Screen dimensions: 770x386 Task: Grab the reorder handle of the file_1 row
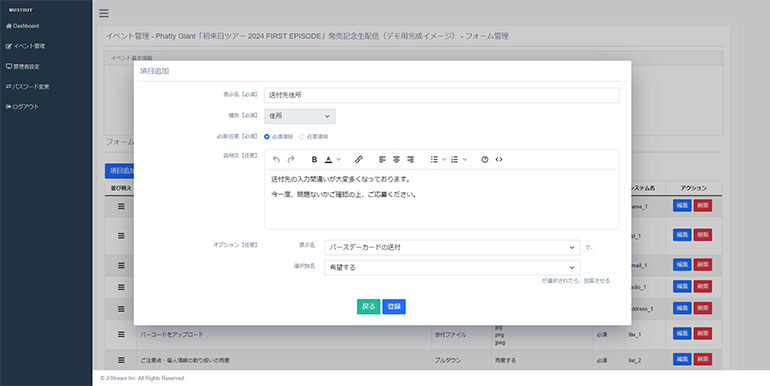pos(121,334)
